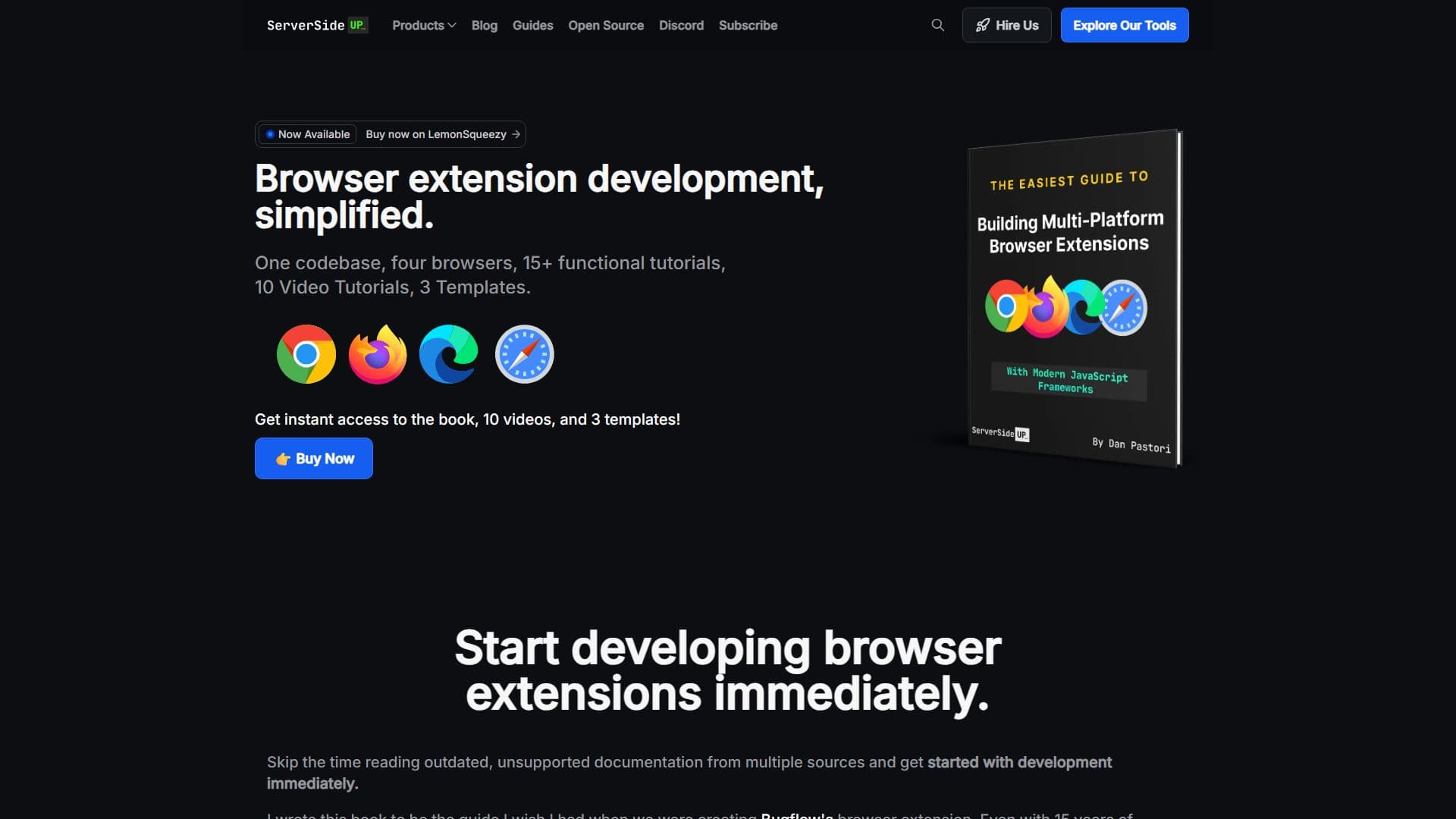Open the Blog page
Image resolution: width=1456 pixels, height=819 pixels.
(x=485, y=25)
